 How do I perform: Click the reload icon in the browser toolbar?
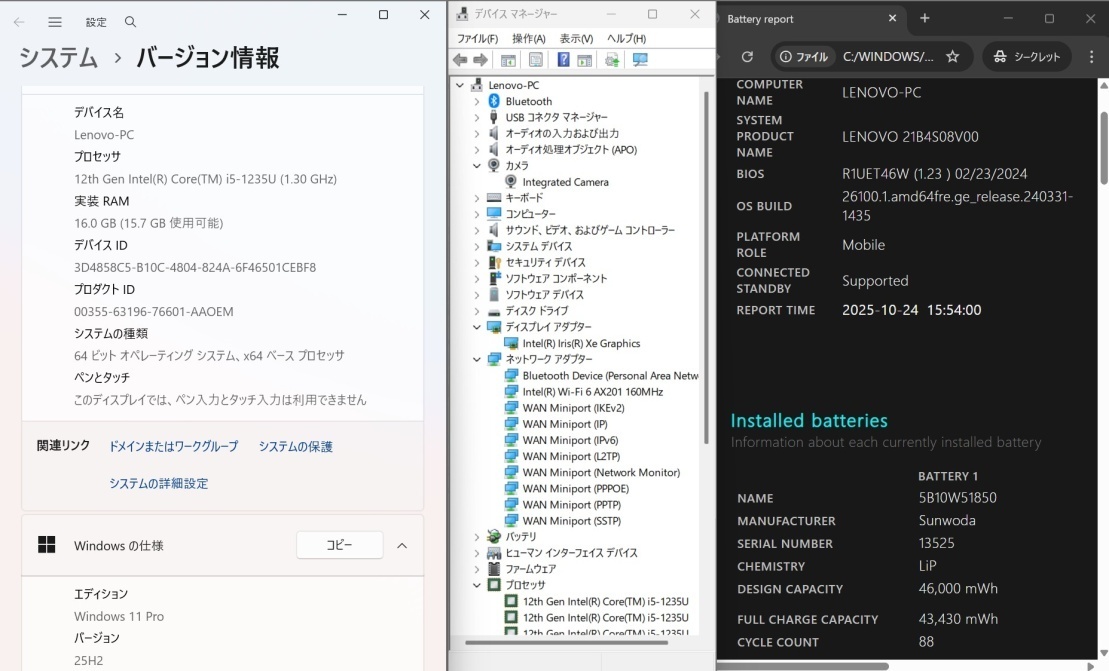(749, 56)
